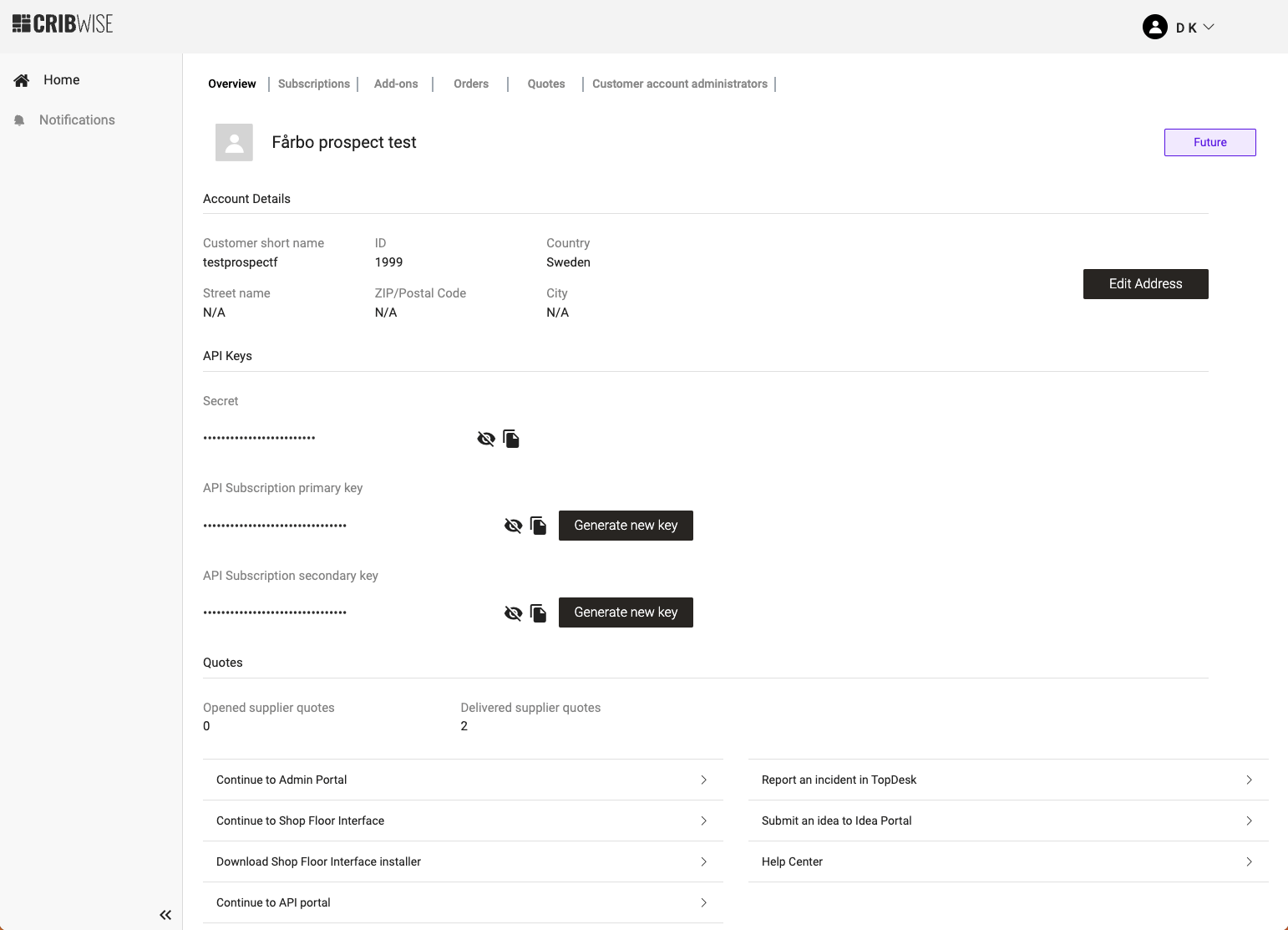The width and height of the screenshot is (1288, 930).
Task: Reveal the Secret key value
Action: point(485,439)
